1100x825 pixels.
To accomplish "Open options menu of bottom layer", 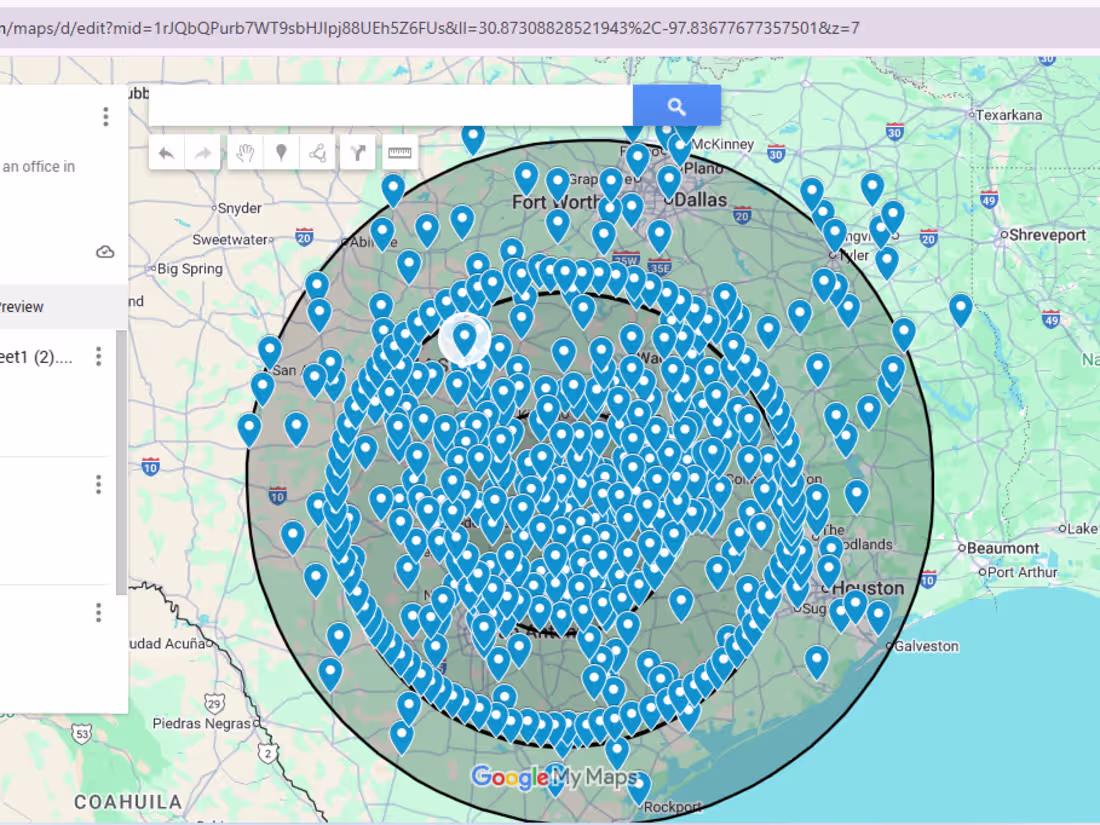I will click(x=98, y=612).
